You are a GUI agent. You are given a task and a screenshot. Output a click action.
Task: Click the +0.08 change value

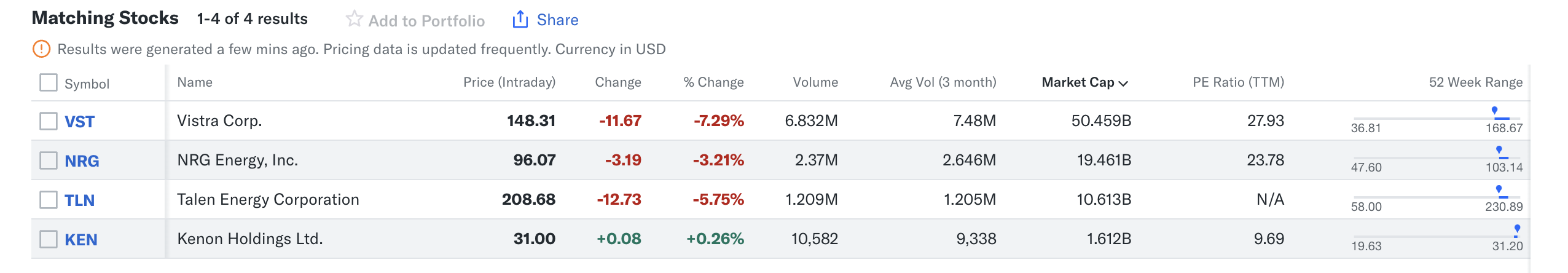click(x=619, y=239)
